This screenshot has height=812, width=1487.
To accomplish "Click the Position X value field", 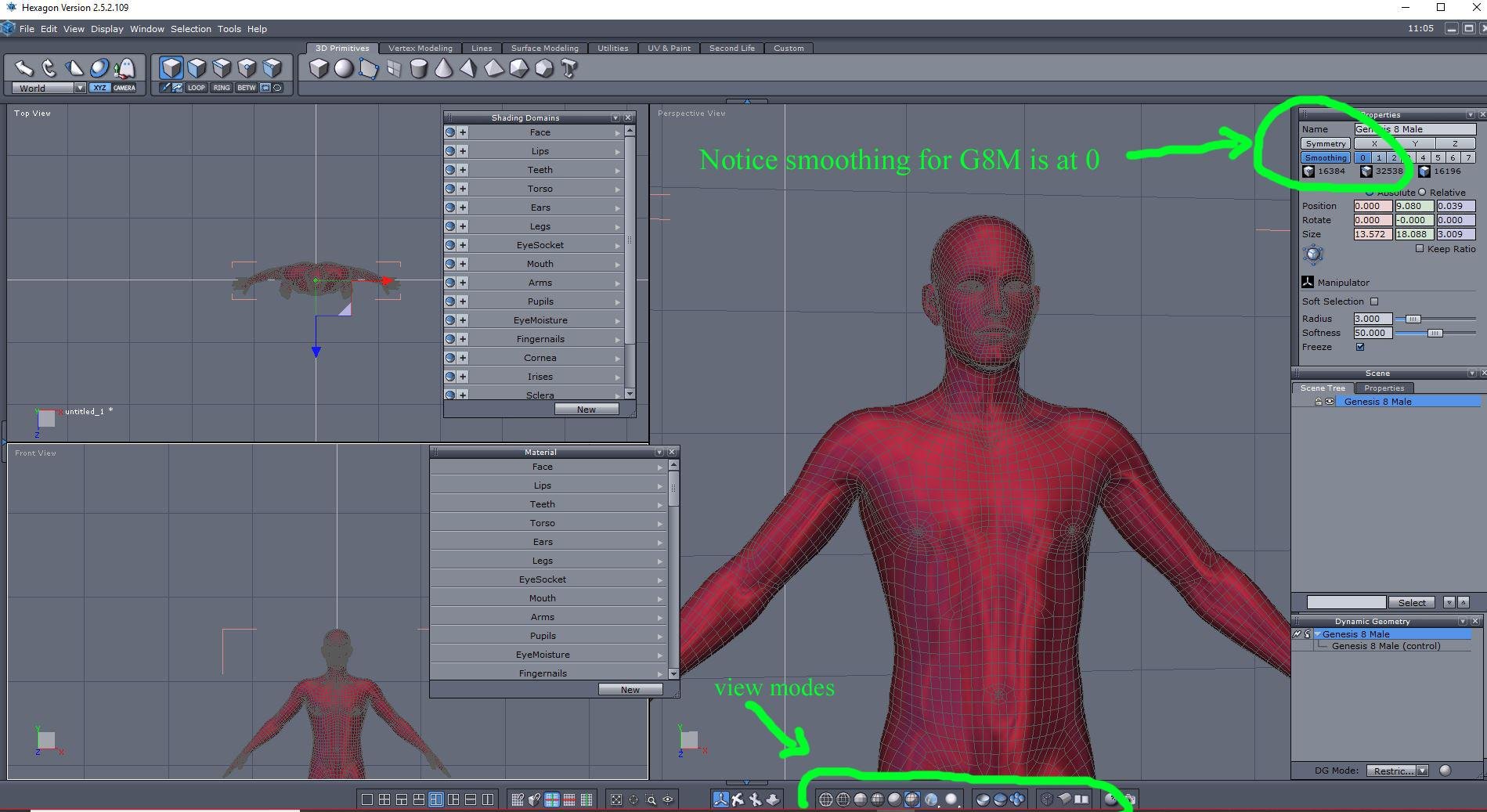I will pyautogui.click(x=1373, y=206).
